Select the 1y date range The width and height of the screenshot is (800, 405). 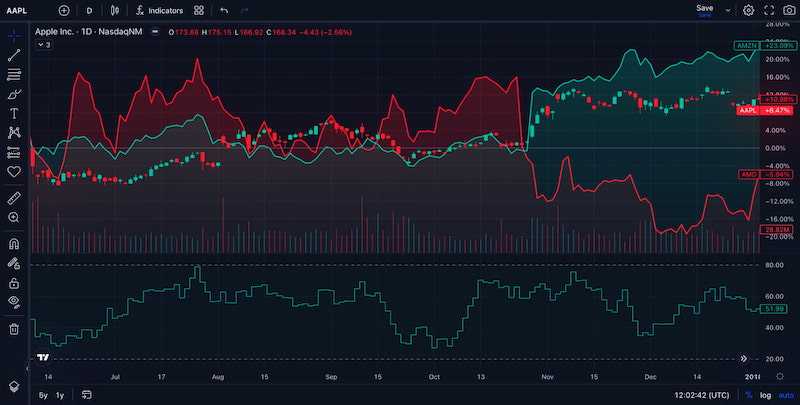pos(60,395)
